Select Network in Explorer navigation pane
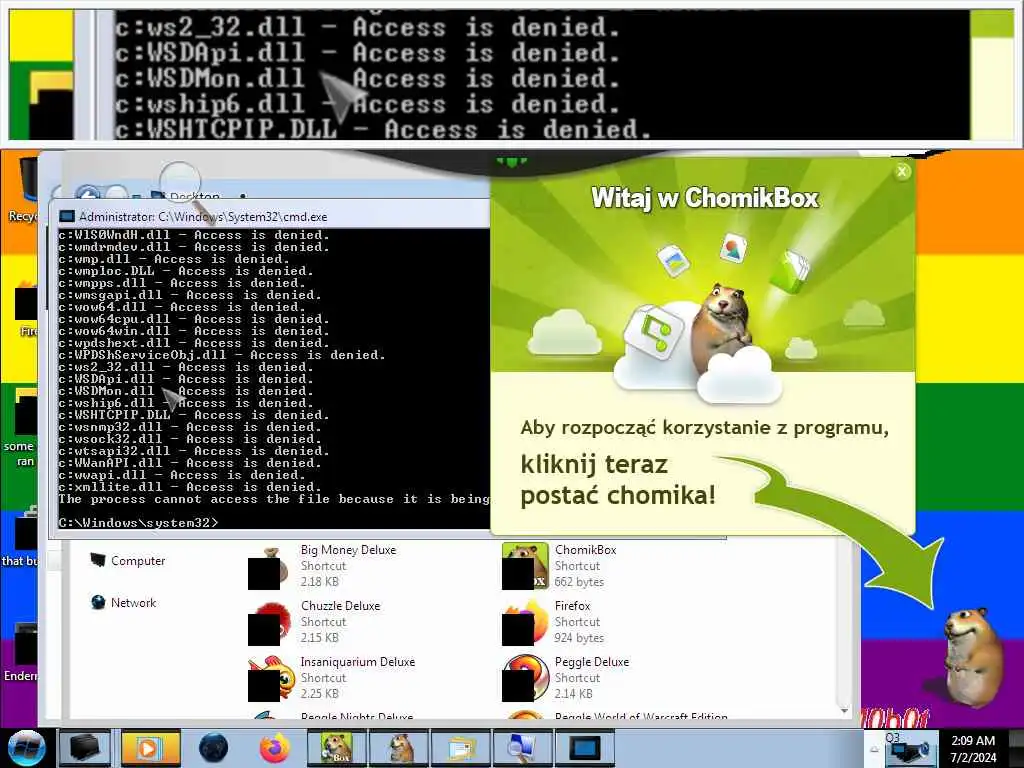Image resolution: width=1024 pixels, height=768 pixels. pyautogui.click(x=123, y=602)
